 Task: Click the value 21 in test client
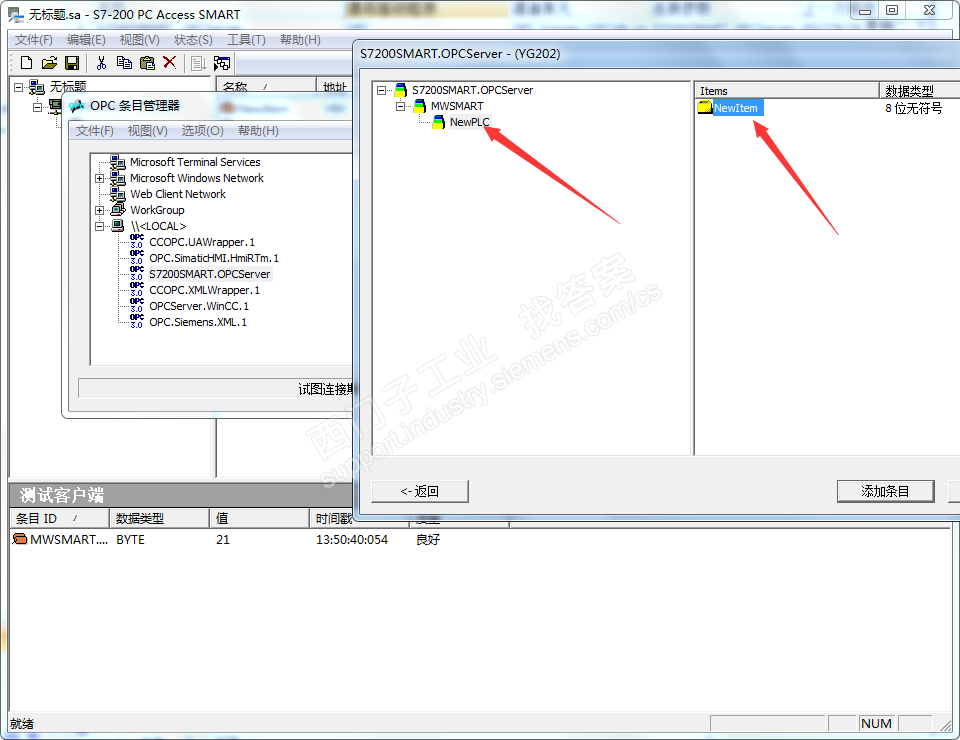click(x=223, y=540)
